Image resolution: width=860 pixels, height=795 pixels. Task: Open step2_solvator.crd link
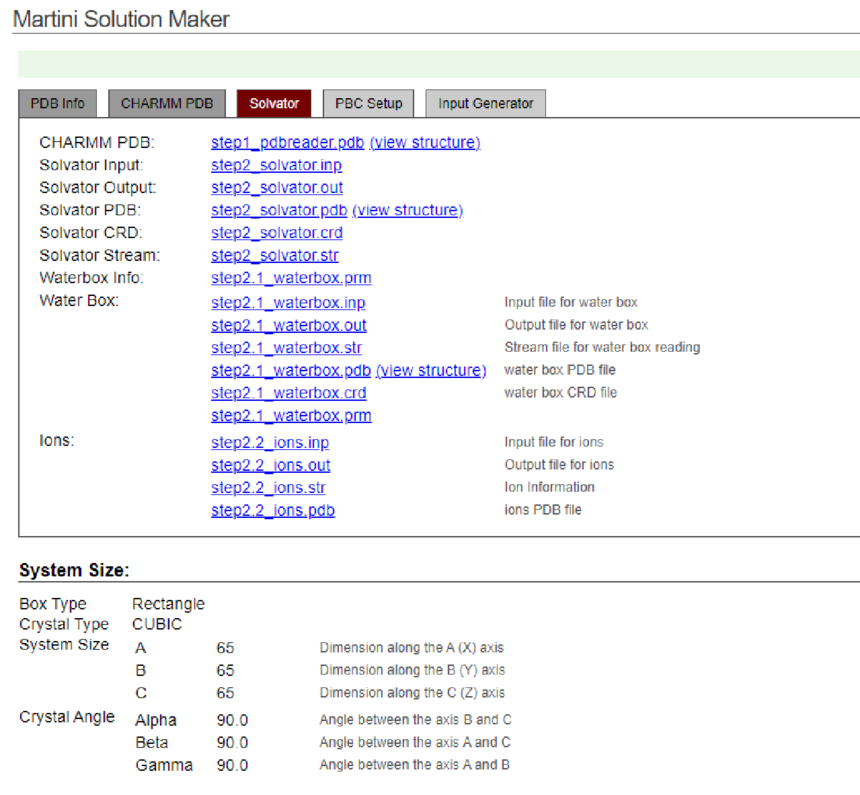pos(276,233)
